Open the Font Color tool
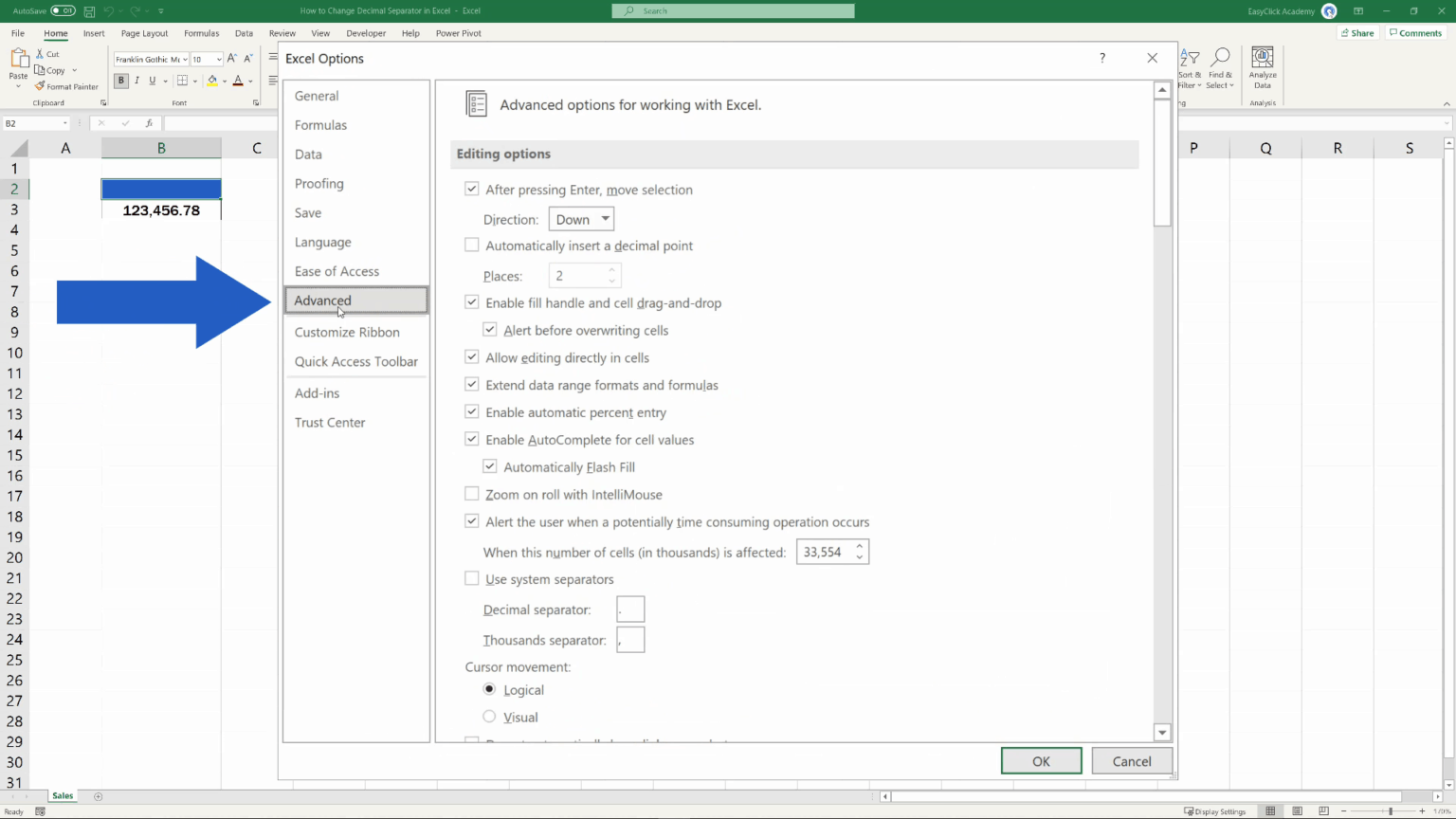This screenshot has width=1456, height=819. (x=240, y=80)
